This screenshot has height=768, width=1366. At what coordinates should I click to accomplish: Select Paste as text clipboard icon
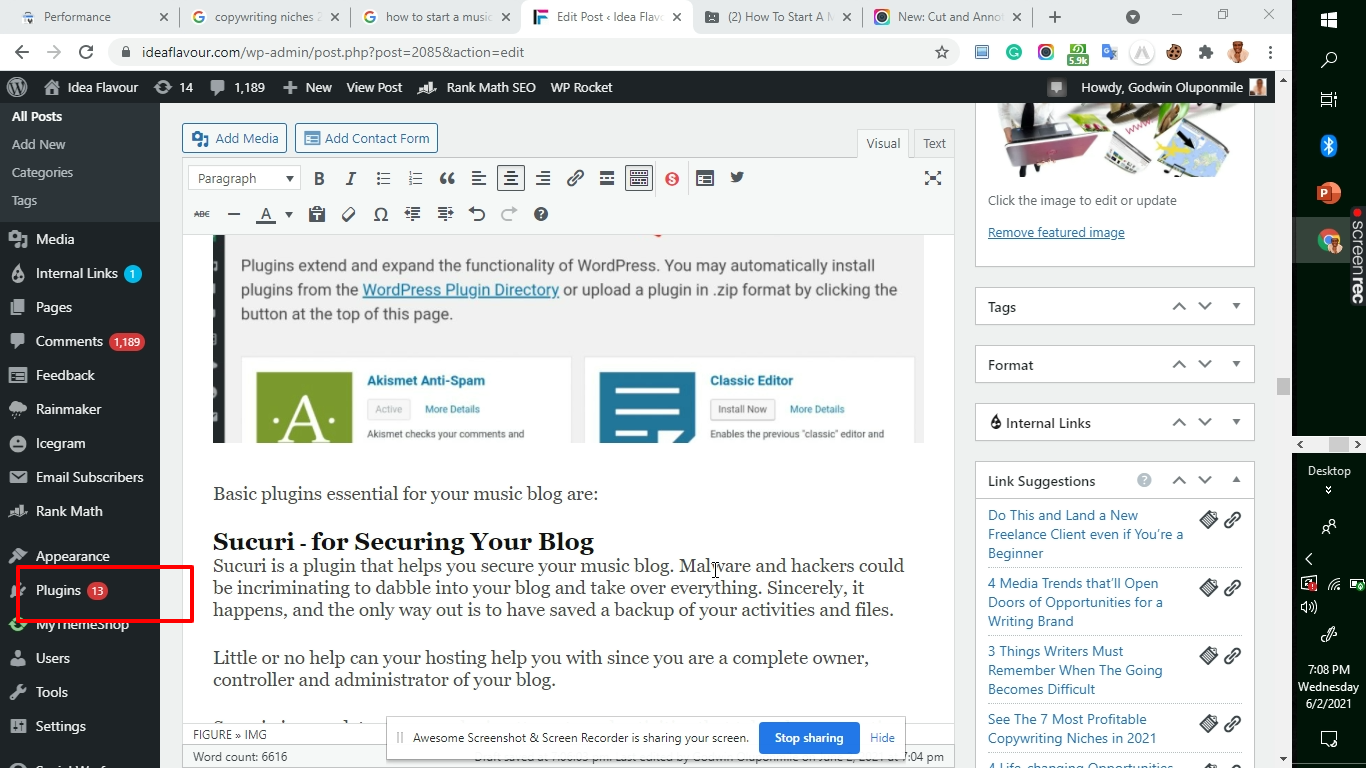[317, 214]
